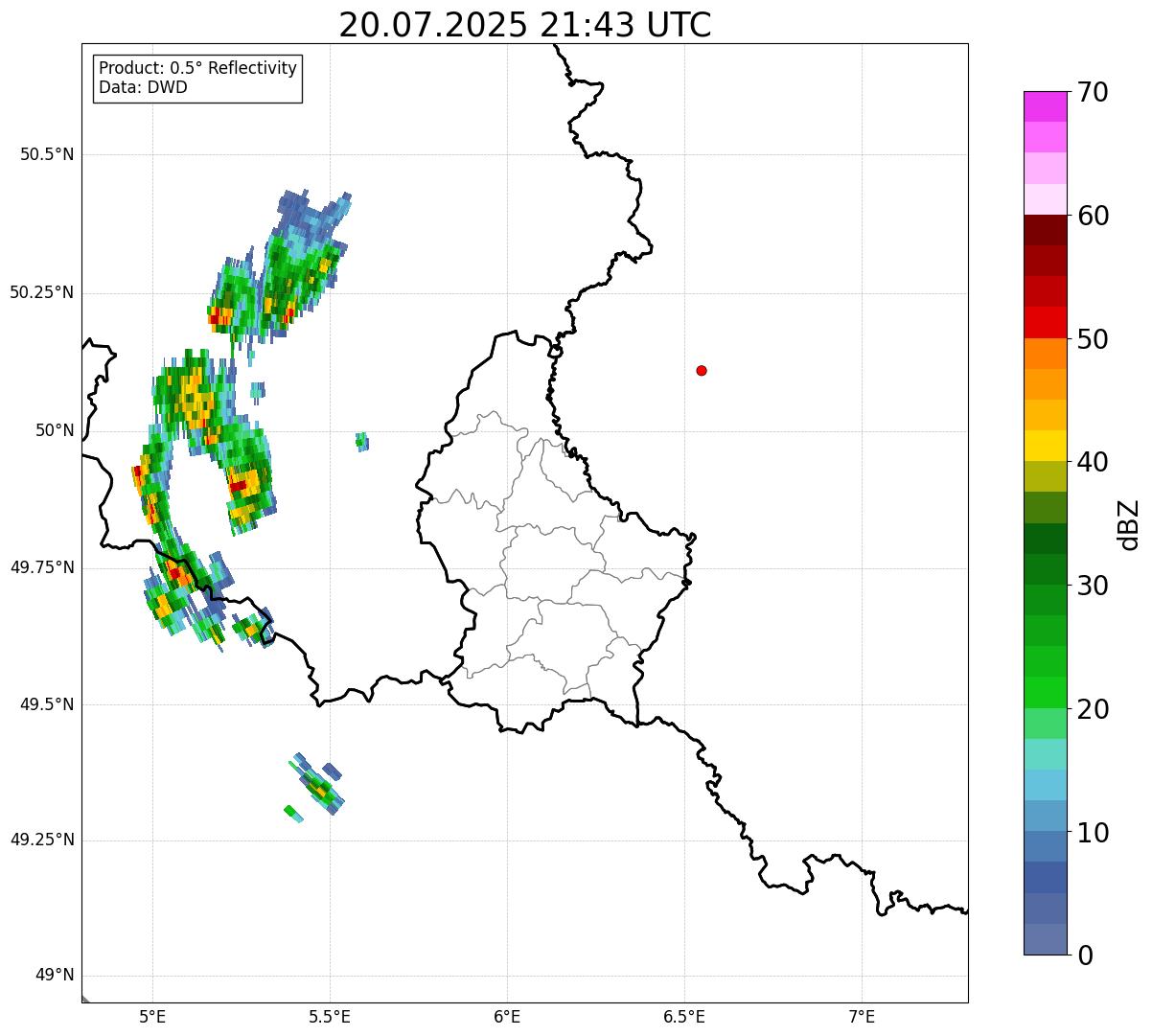Click the grey-blue swatch at colorbar bottom

[x=1045, y=939]
